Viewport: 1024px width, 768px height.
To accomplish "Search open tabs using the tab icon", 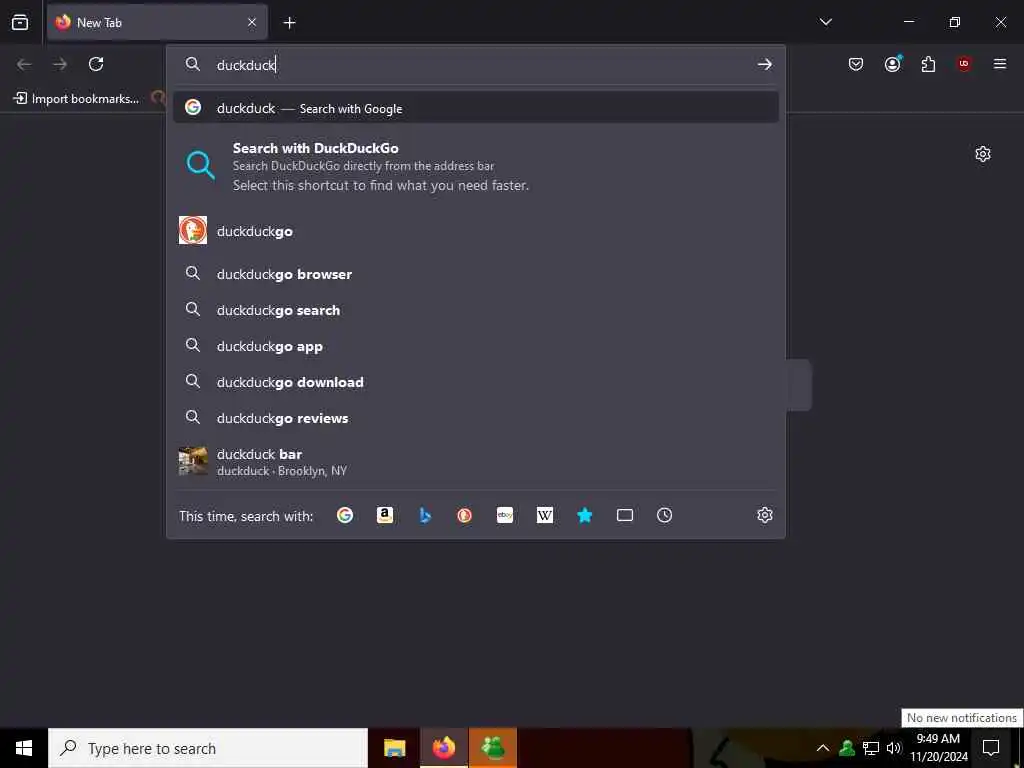I will point(625,515).
